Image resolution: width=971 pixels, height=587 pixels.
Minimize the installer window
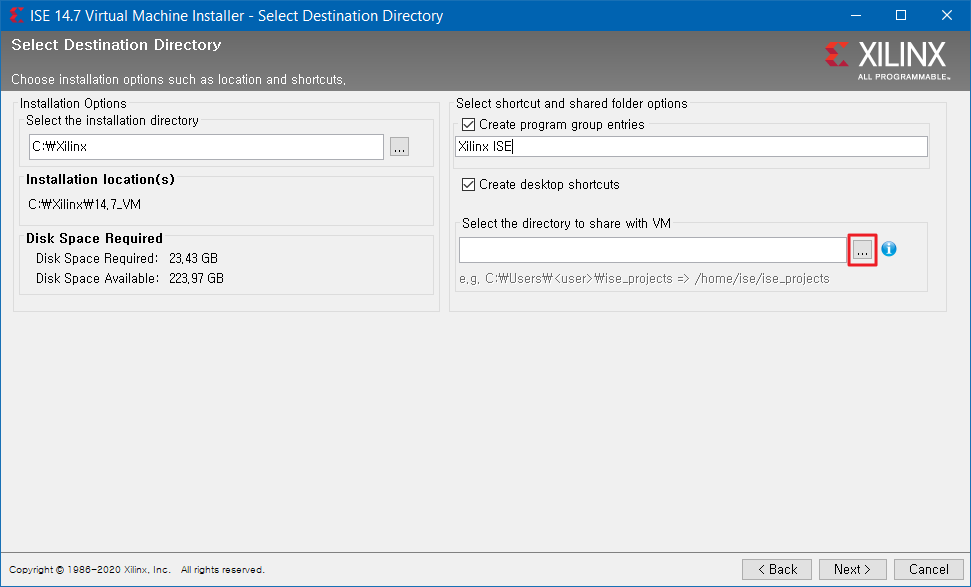click(x=856, y=15)
